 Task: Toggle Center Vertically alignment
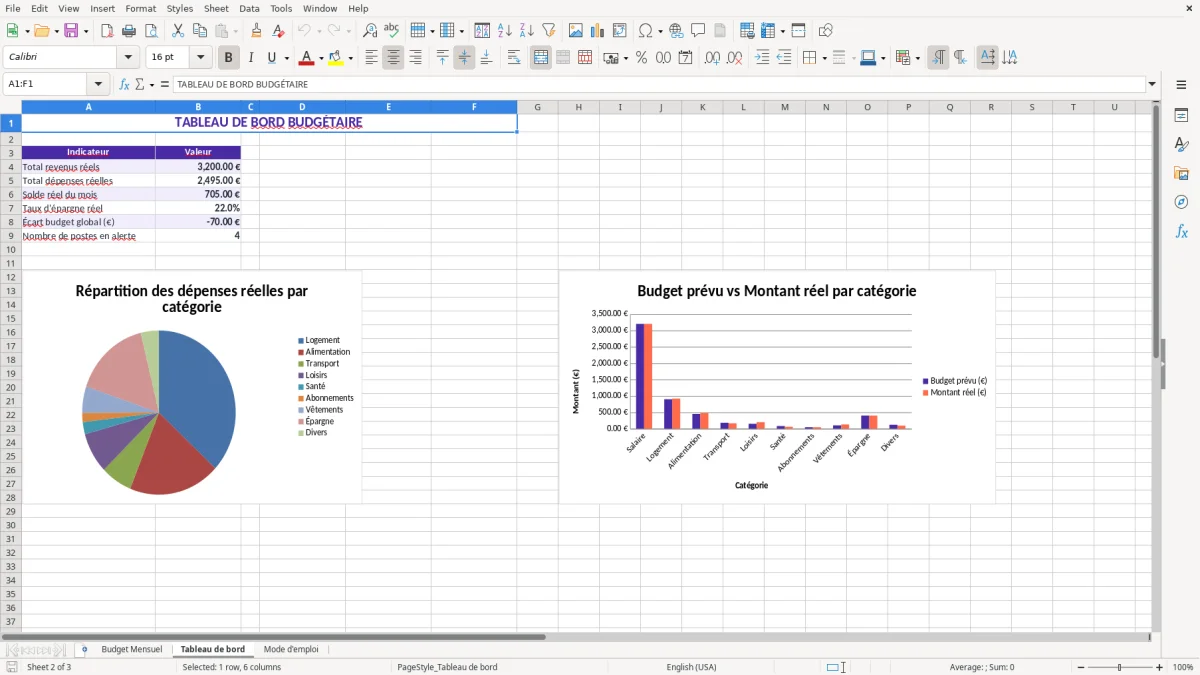point(464,58)
